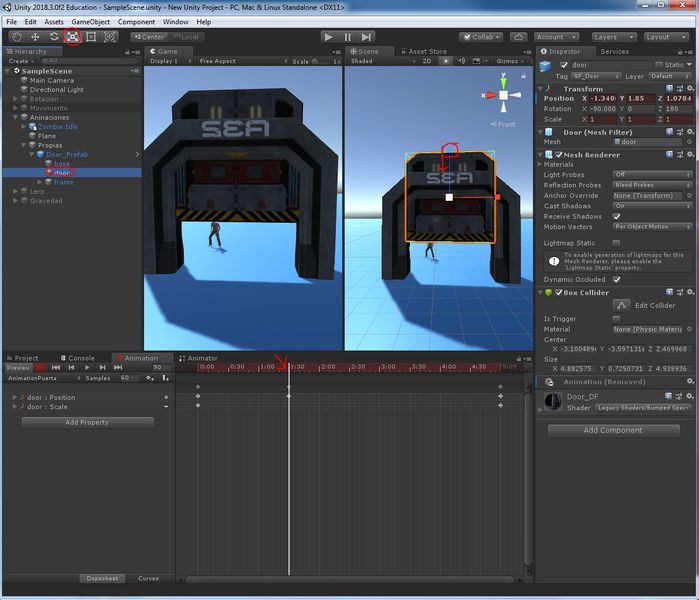Open Gizmos dropdown in Scene view
This screenshot has height=600, width=699.
(510, 61)
